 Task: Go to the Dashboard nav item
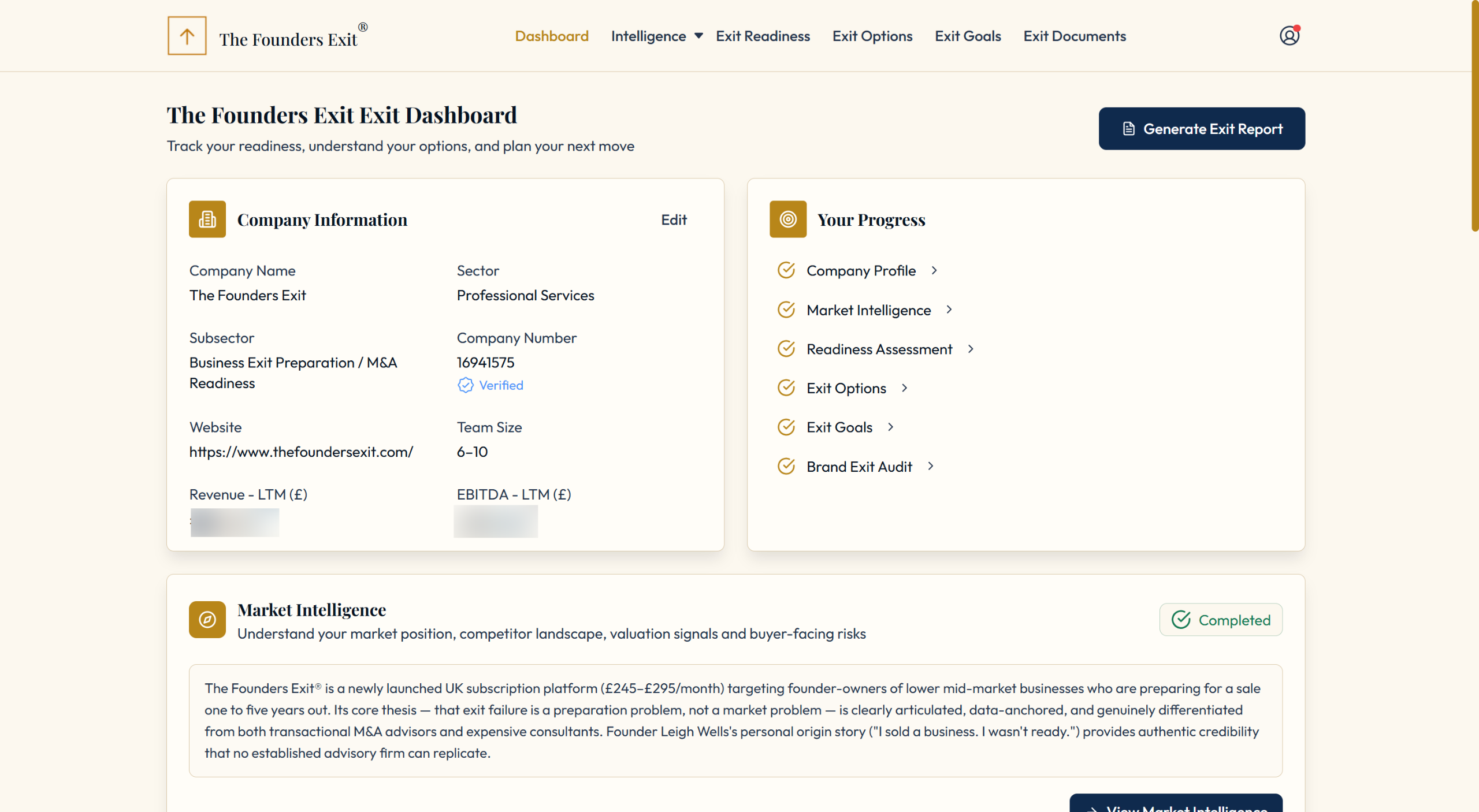[552, 36]
